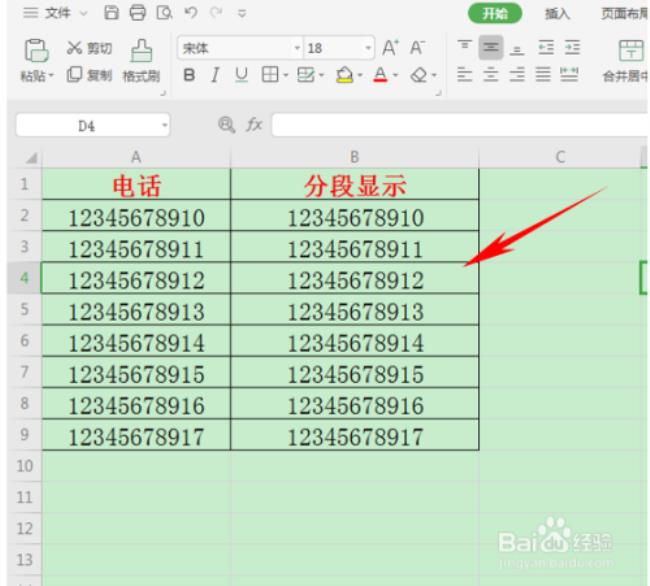Increase font size with A+ icon
Viewport: 650px width, 586px height.
click(x=390, y=48)
